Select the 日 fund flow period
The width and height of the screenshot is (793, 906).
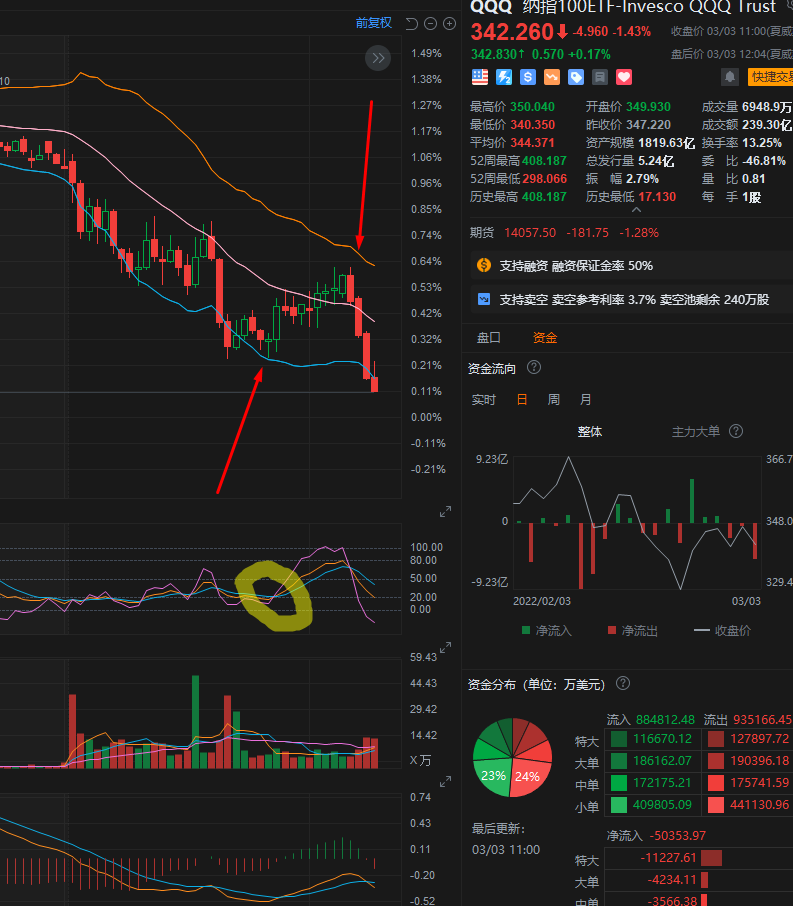pyautogui.click(x=521, y=400)
